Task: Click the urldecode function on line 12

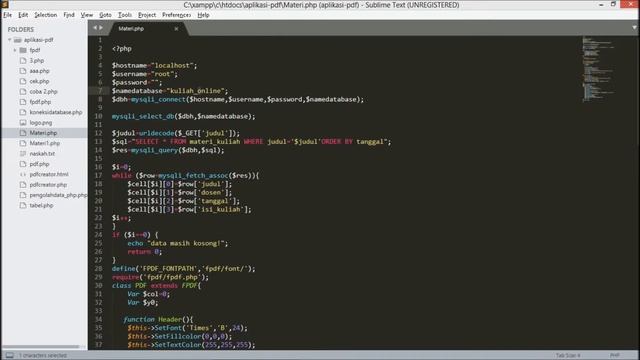Action: 156,133
